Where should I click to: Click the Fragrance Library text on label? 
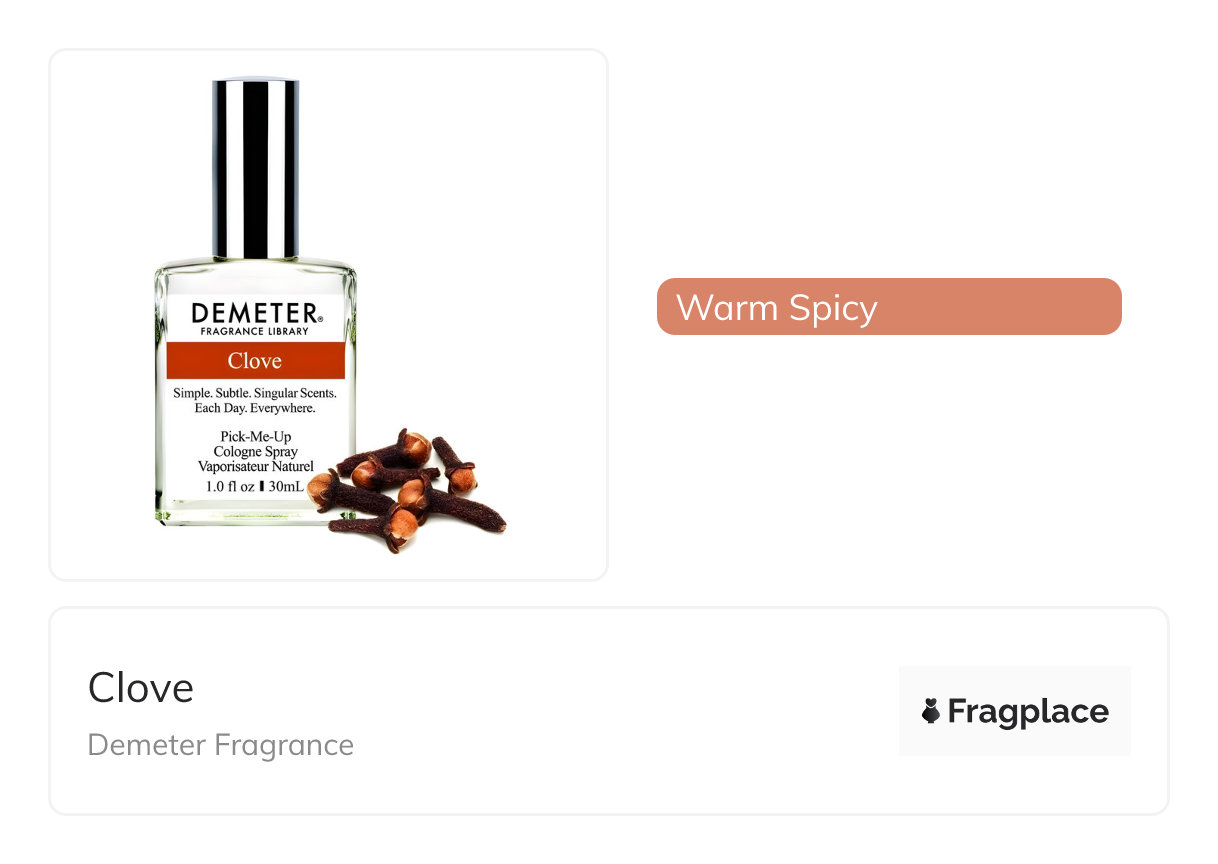click(x=255, y=331)
